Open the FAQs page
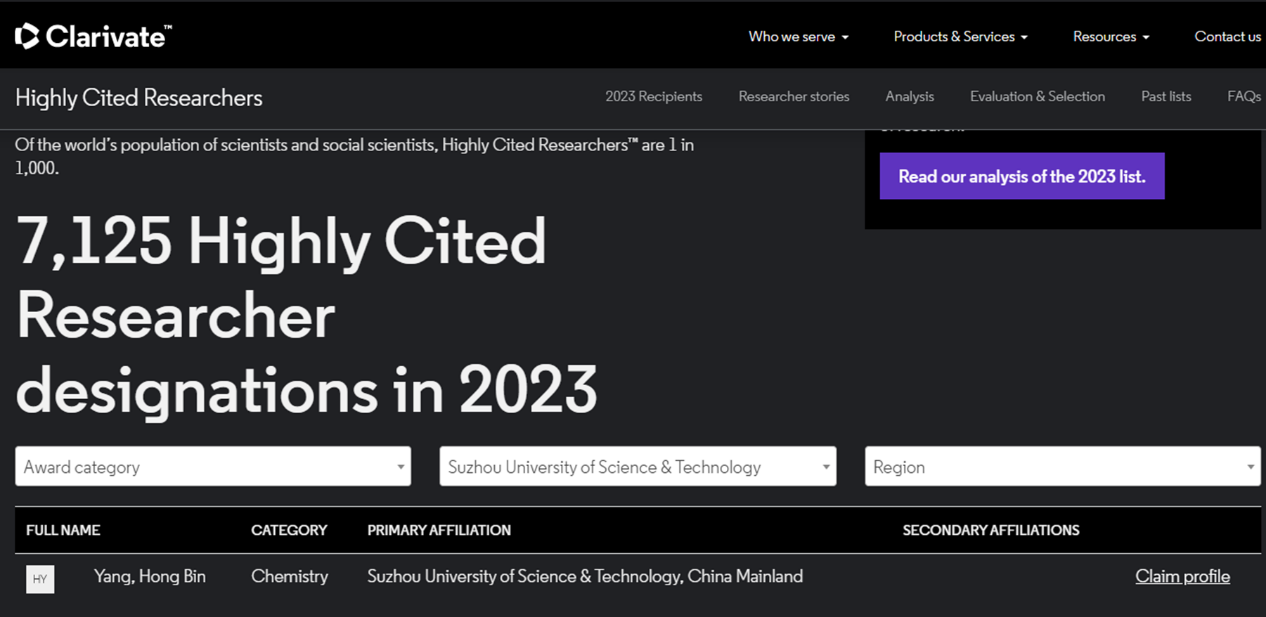Screen dimensions: 1266x617 coord(1243,97)
